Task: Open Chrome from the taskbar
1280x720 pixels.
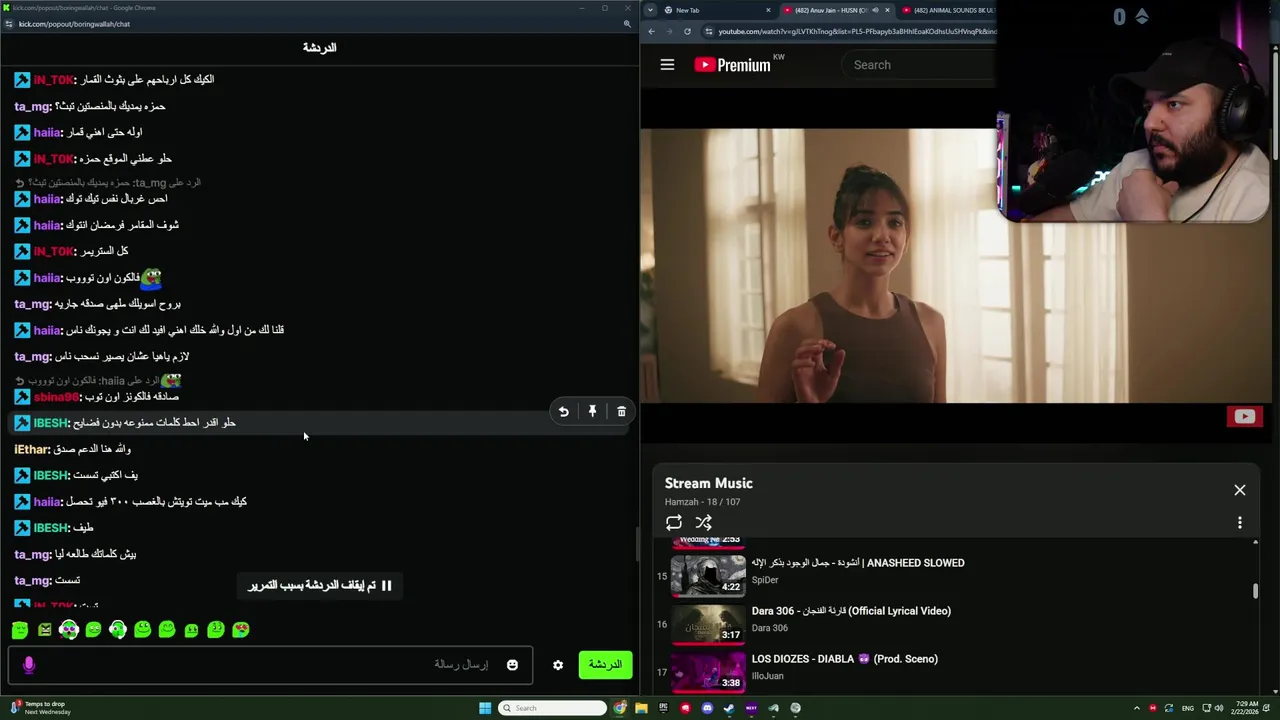Action: 620,708
